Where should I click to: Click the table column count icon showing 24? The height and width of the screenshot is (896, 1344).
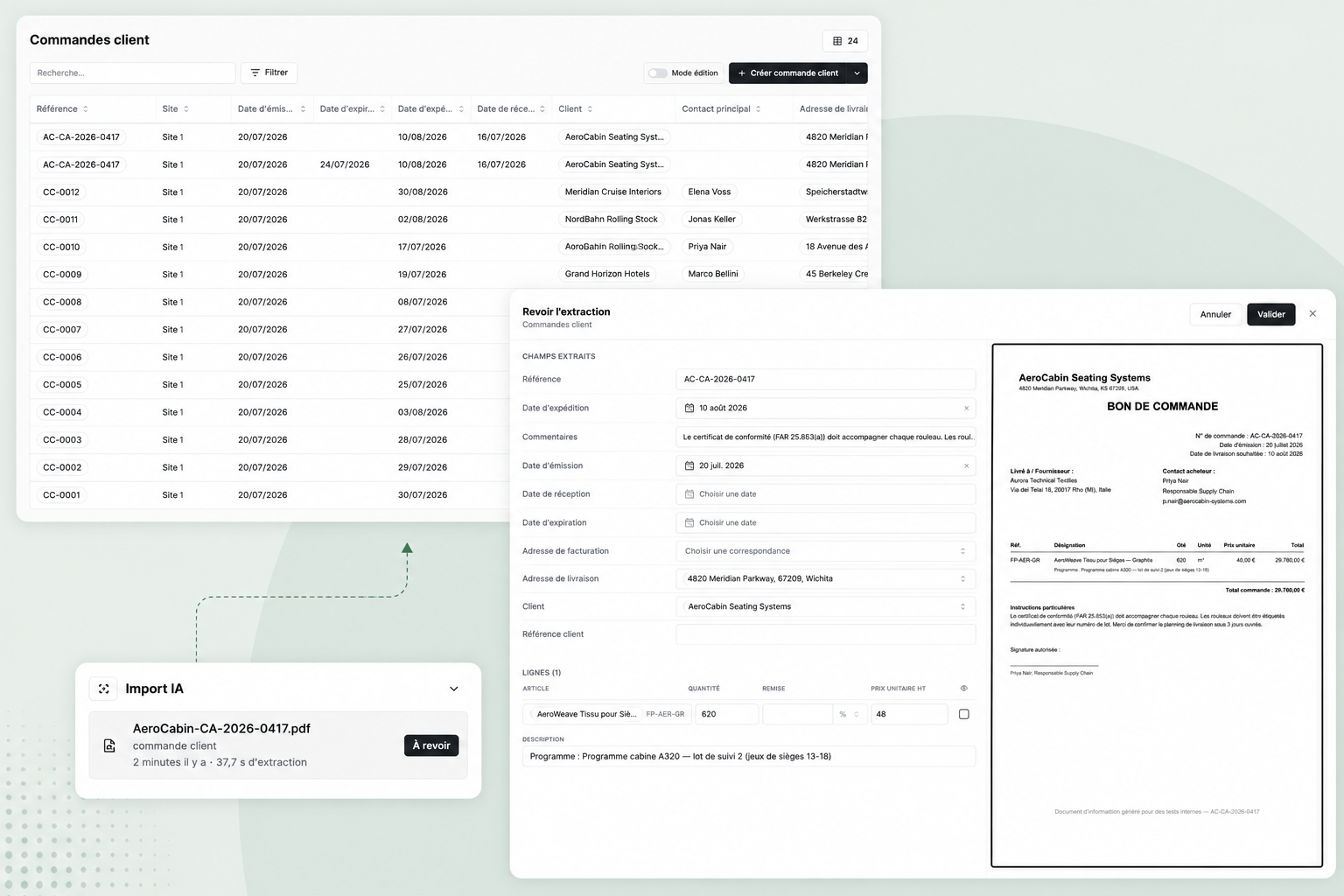[x=837, y=41]
